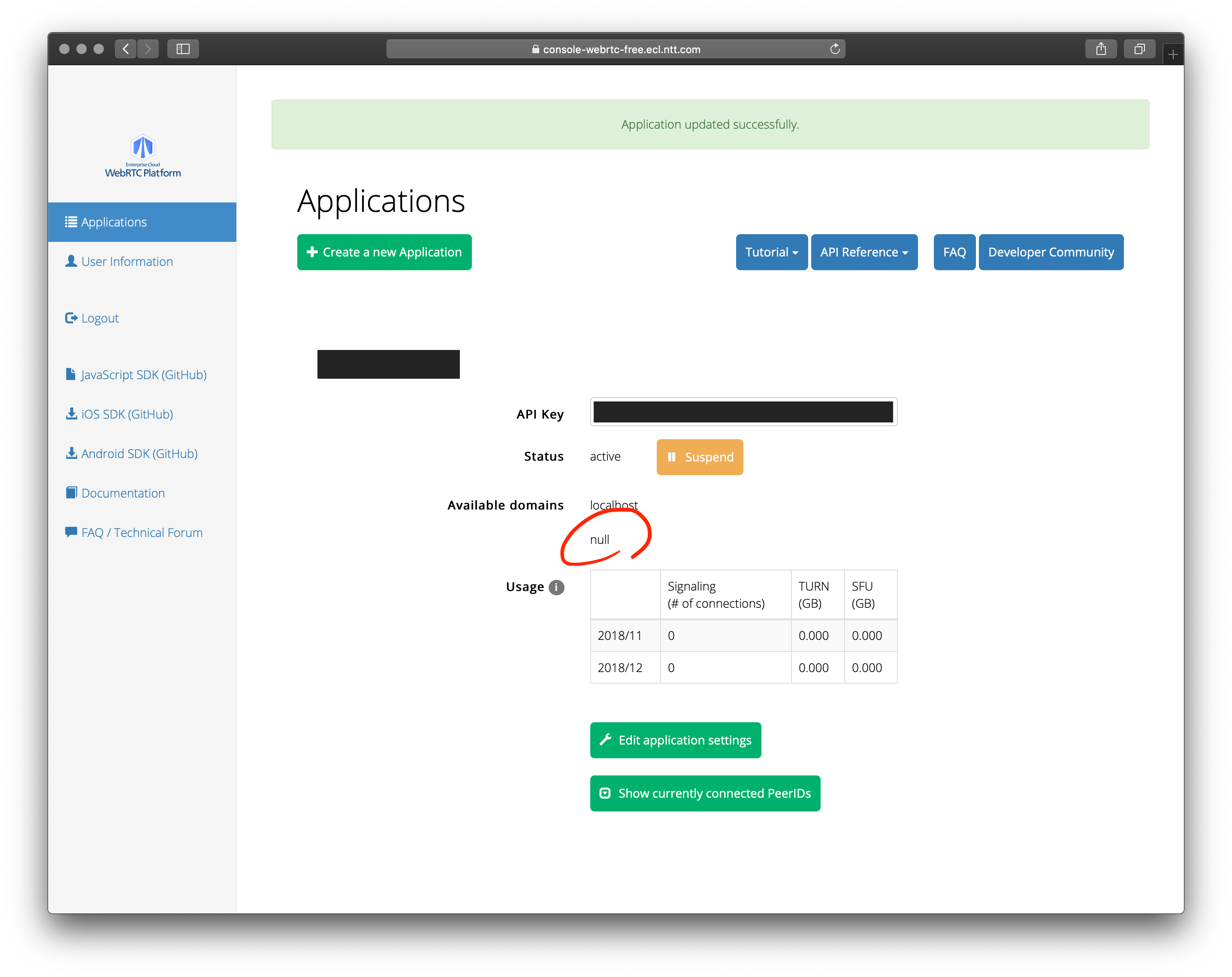Open JavaScript SDK (GitHub) link

[136, 375]
